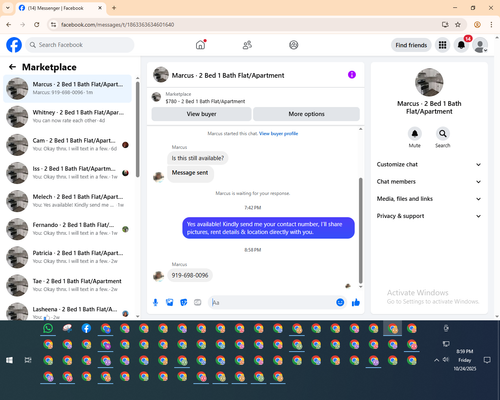Open the emoji picker in message box

[x=340, y=302]
